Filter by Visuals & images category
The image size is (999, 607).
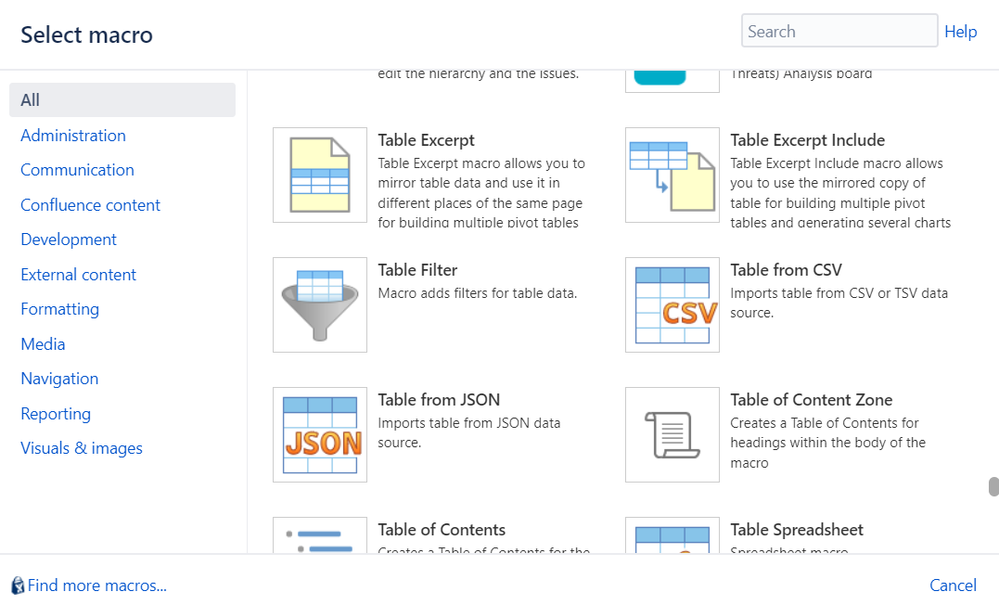82,448
